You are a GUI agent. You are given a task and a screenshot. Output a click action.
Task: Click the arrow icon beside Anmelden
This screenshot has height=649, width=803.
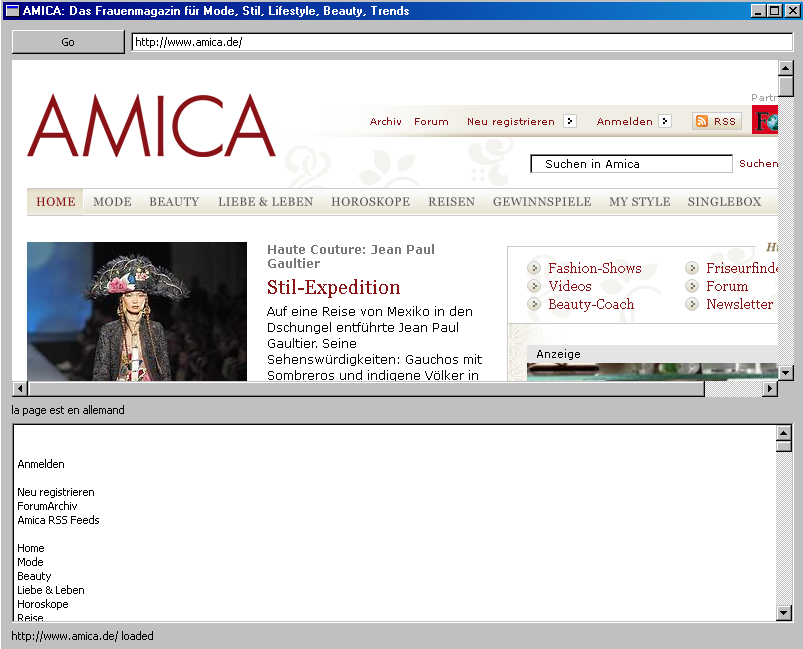pos(665,121)
